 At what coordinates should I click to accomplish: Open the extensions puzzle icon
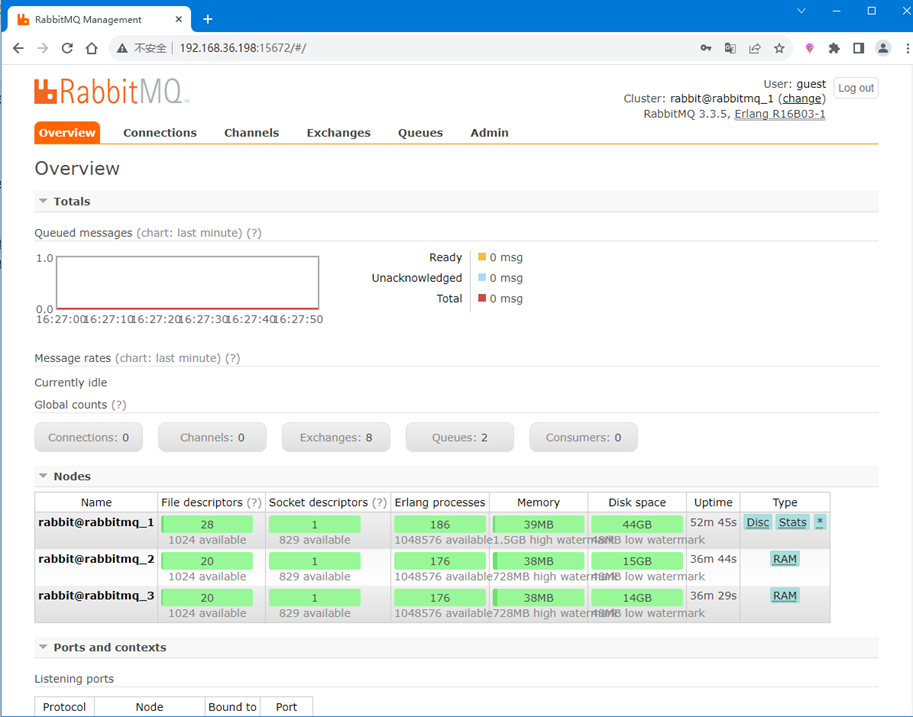[834, 48]
